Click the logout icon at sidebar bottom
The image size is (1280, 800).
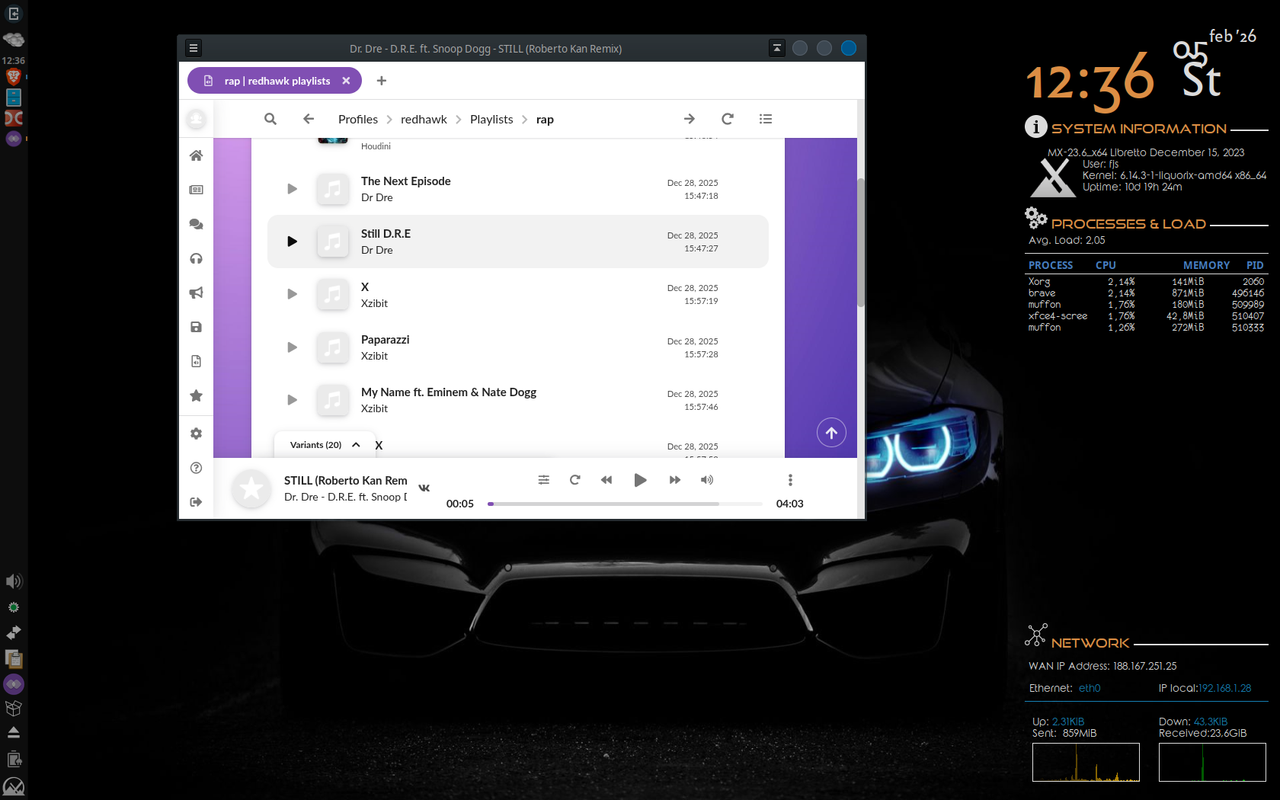click(x=196, y=502)
